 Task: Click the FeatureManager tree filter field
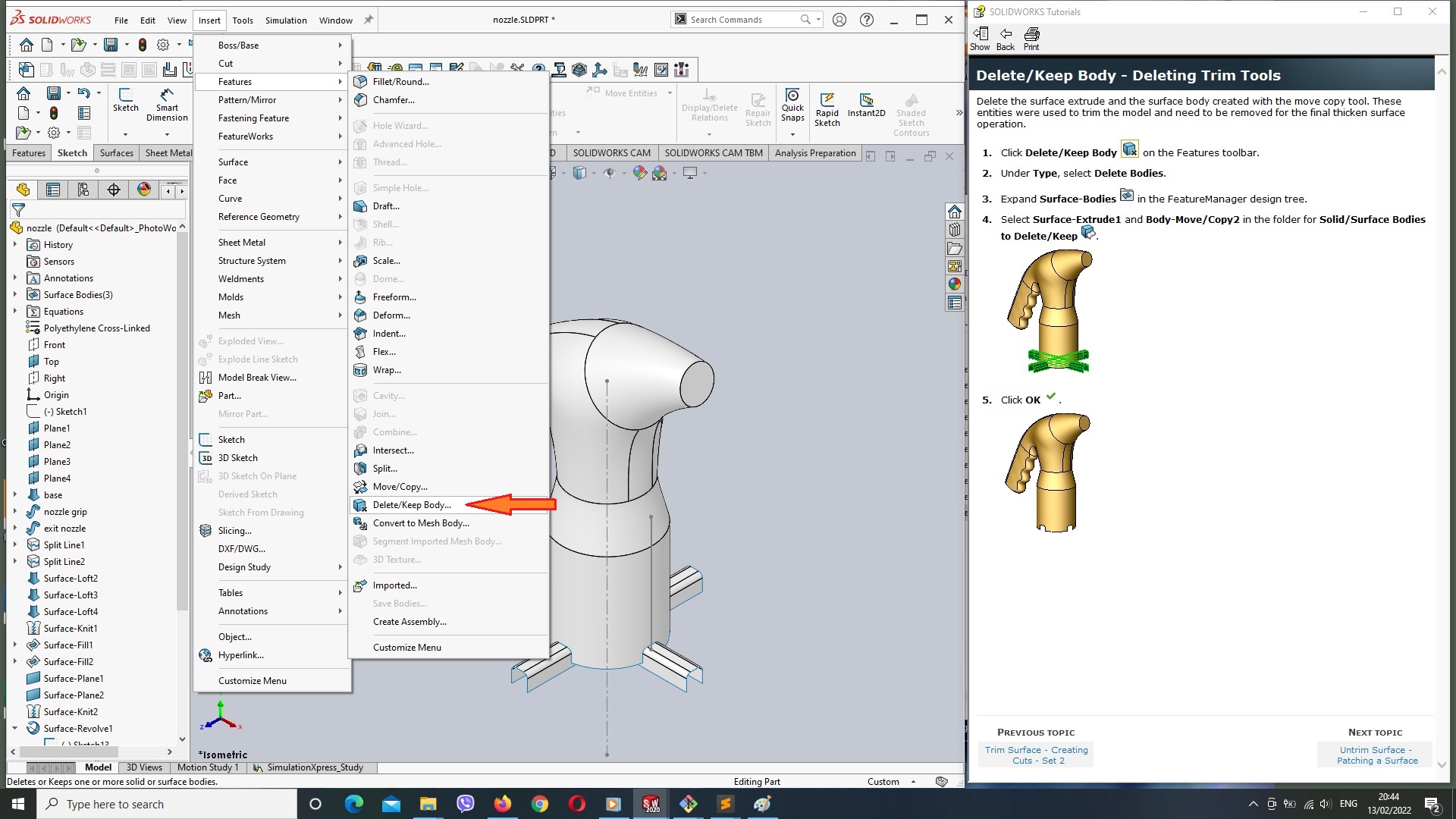[106, 210]
